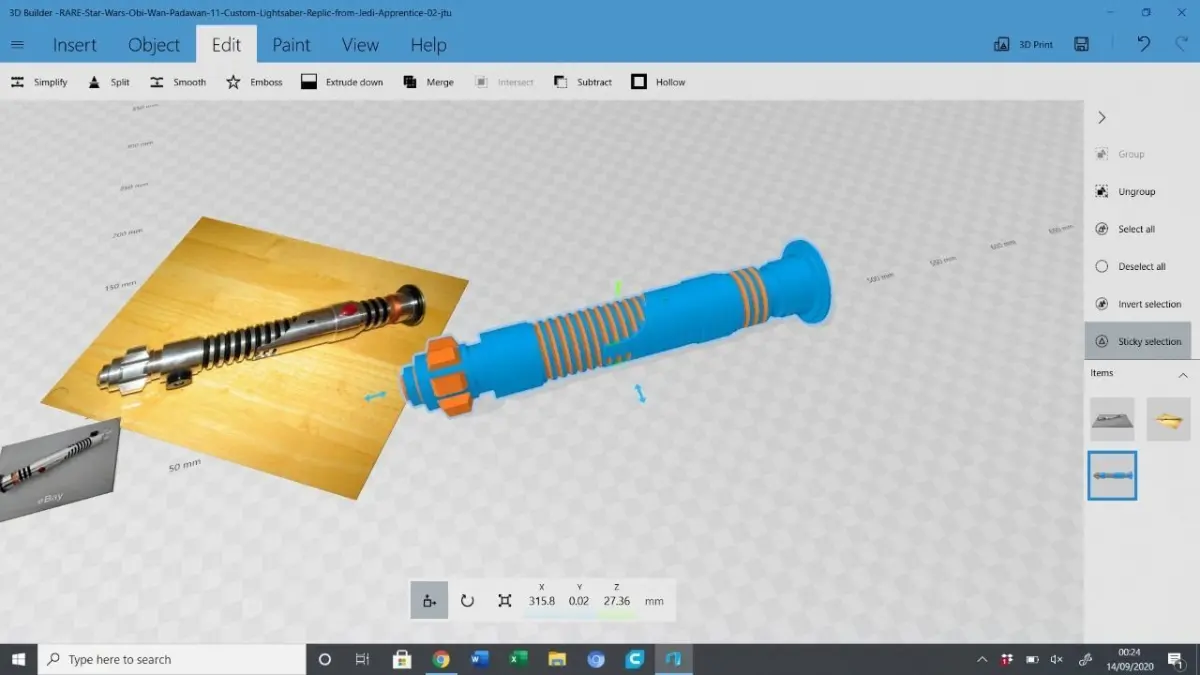Viewport: 1200px width, 675px height.
Task: Click Invert selection
Action: click(1138, 304)
